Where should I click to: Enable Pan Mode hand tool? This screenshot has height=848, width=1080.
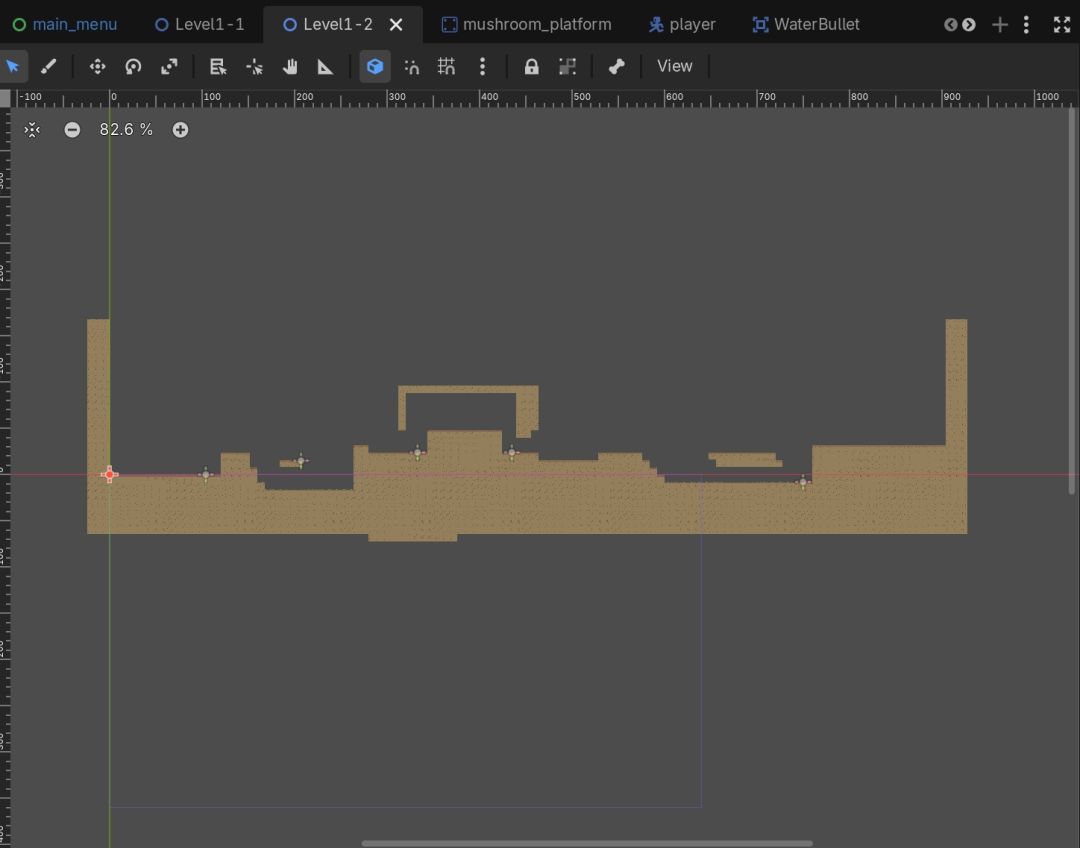[x=290, y=66]
